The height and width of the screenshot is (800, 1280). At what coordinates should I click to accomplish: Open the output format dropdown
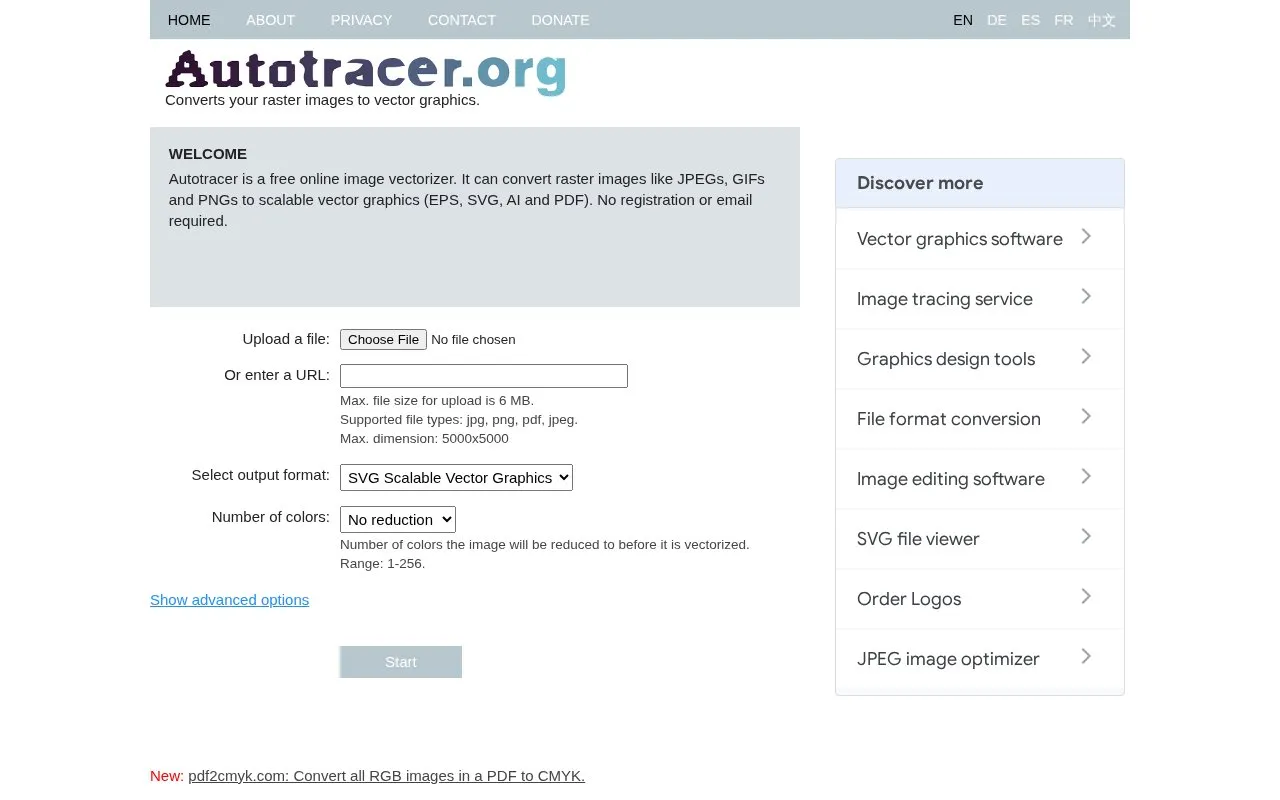point(456,478)
